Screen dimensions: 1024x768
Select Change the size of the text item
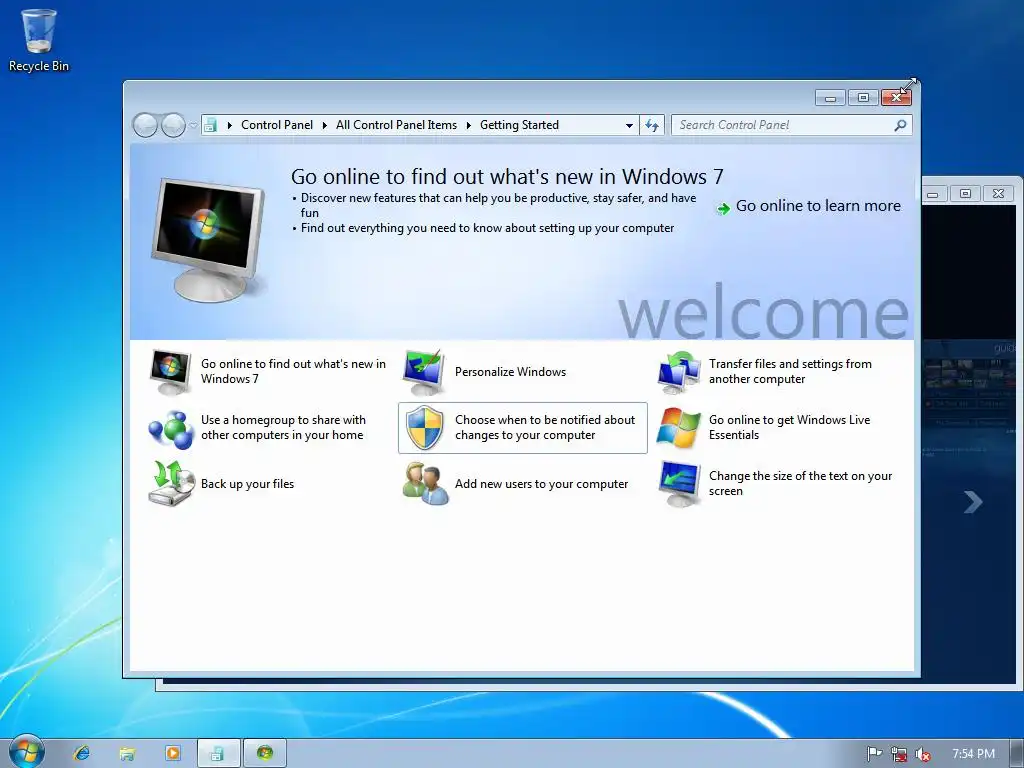point(800,483)
